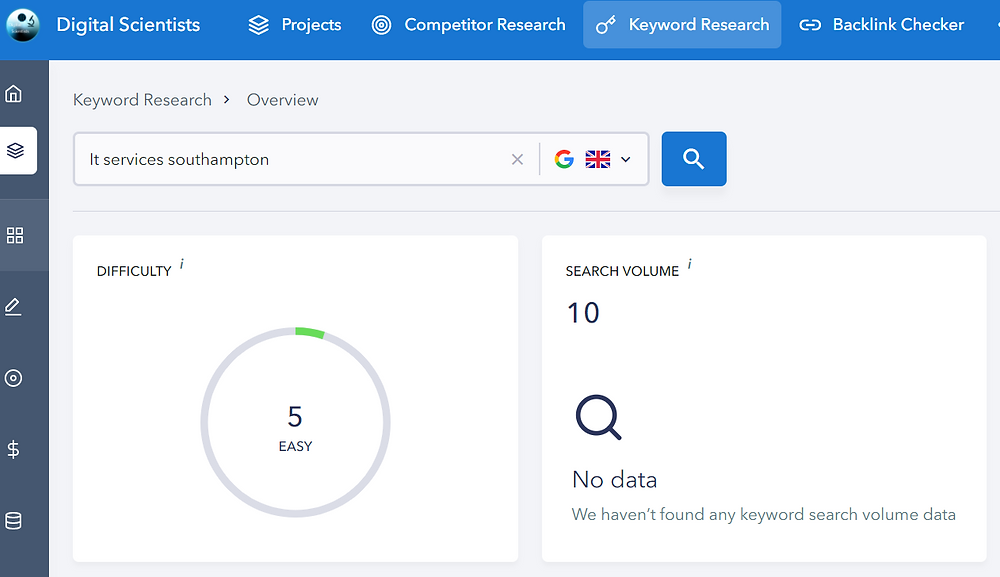Click the no search volume data message
The height and width of the screenshot is (577, 1000).
pyautogui.click(x=763, y=515)
